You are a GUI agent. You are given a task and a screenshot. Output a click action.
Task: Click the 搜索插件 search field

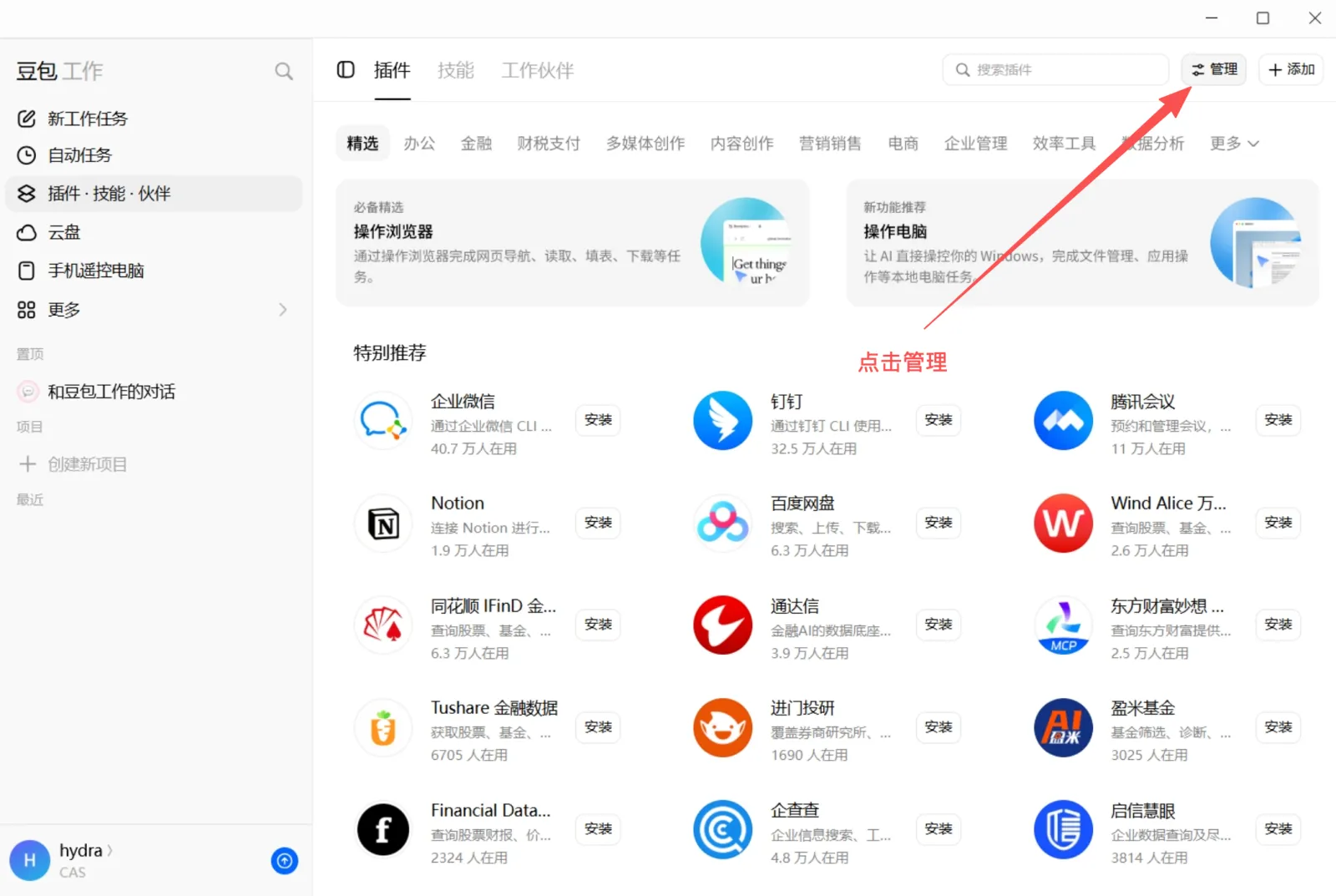click(x=1055, y=69)
